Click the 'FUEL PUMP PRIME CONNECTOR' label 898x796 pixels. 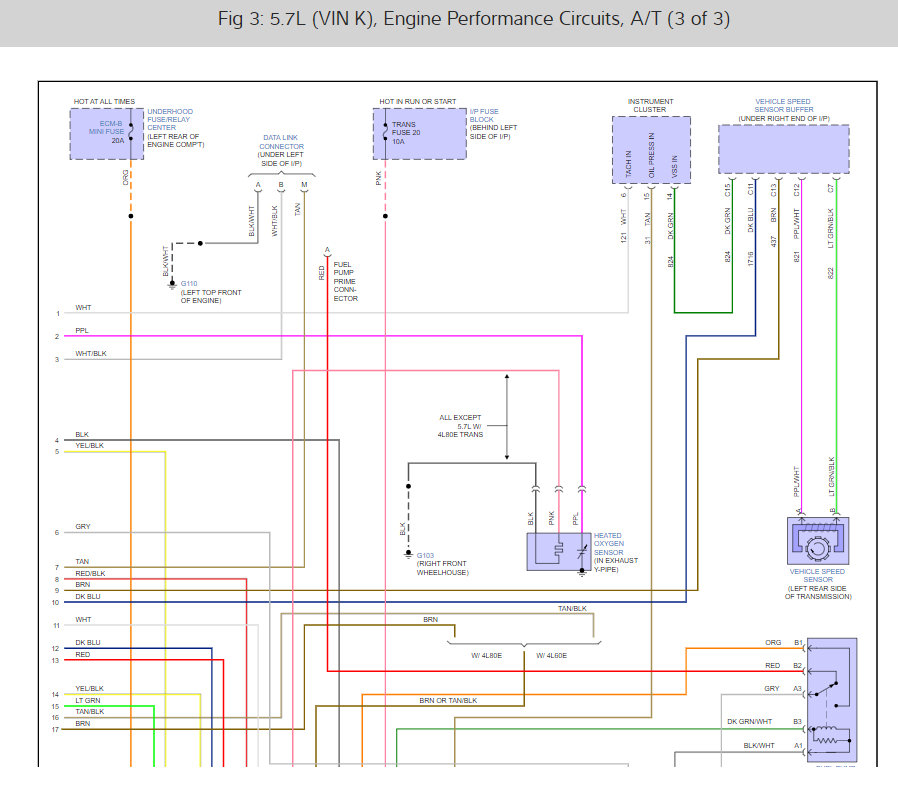tap(345, 281)
